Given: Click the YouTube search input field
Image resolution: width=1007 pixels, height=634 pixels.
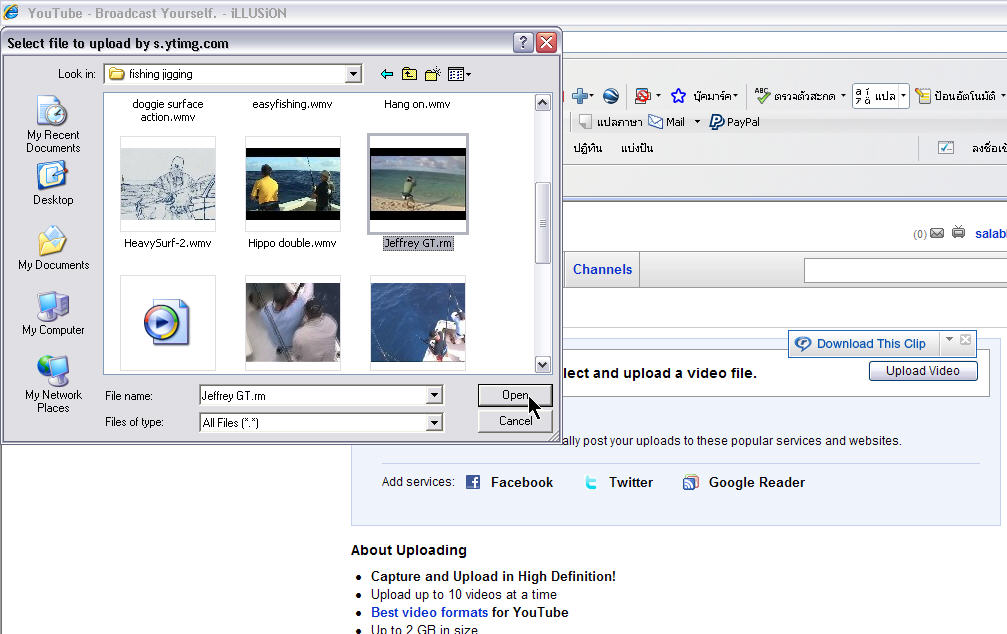Looking at the screenshot, I should click(906, 270).
